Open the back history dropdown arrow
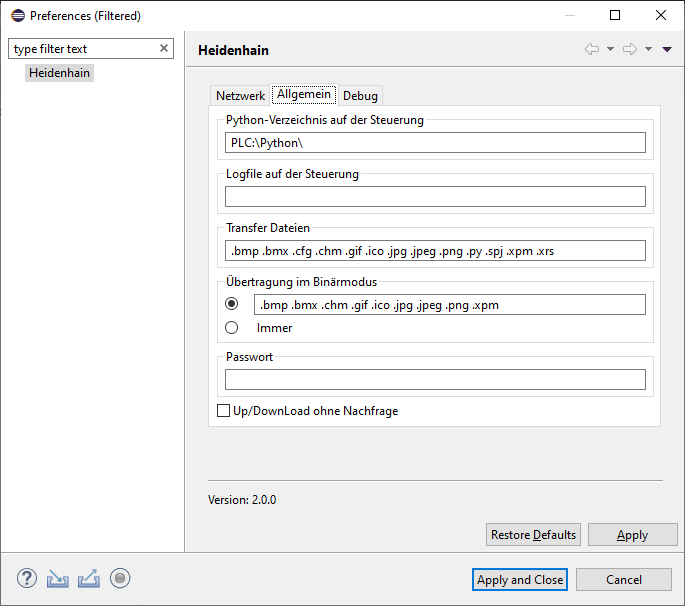 click(610, 49)
